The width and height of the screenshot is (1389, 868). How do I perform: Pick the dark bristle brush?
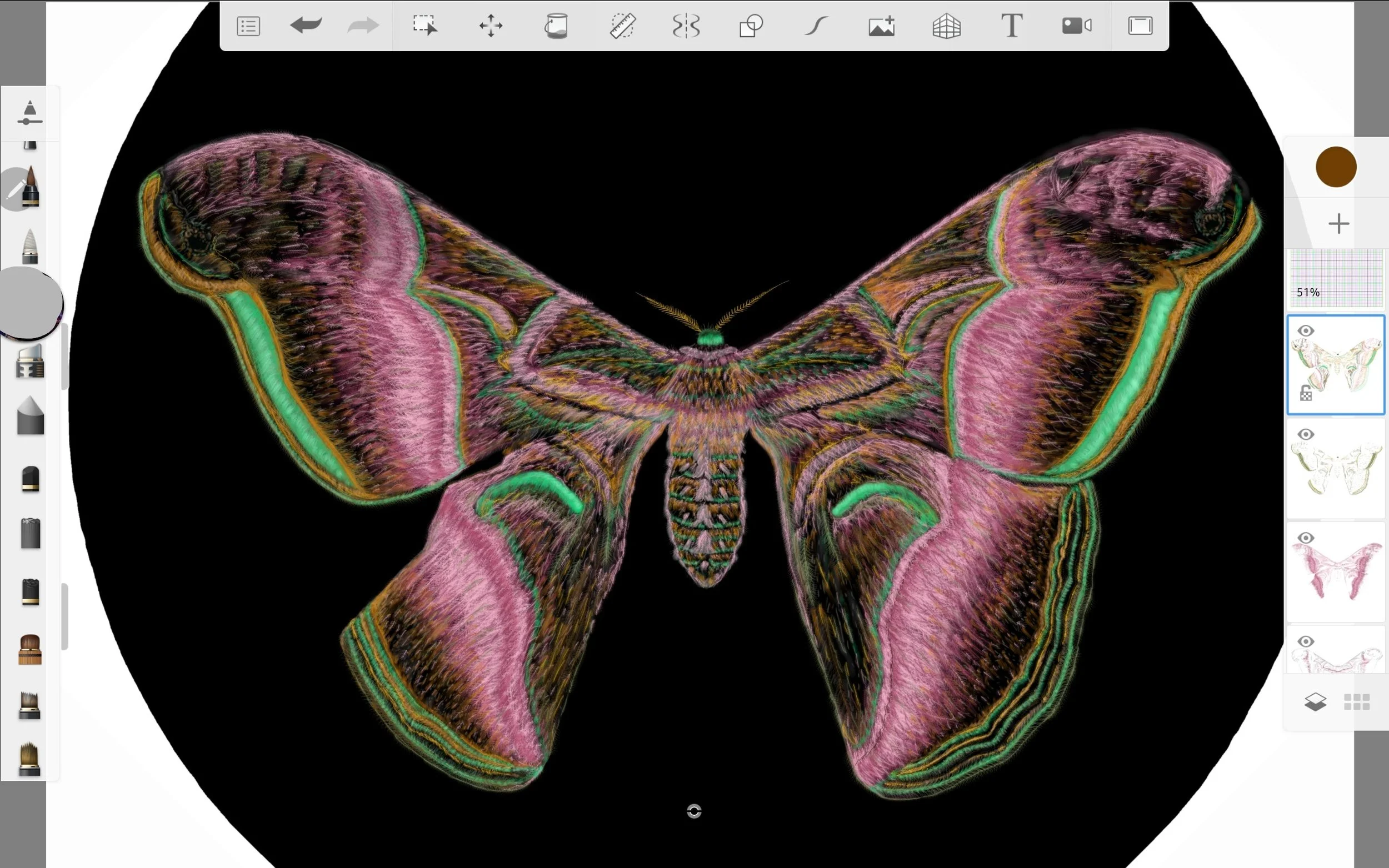30,705
